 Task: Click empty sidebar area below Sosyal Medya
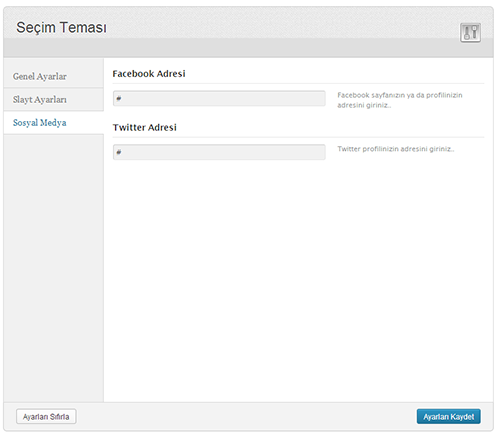tap(54, 267)
